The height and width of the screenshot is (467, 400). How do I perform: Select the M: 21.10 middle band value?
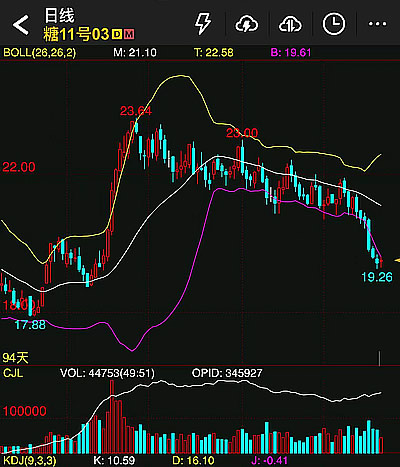pos(135,53)
